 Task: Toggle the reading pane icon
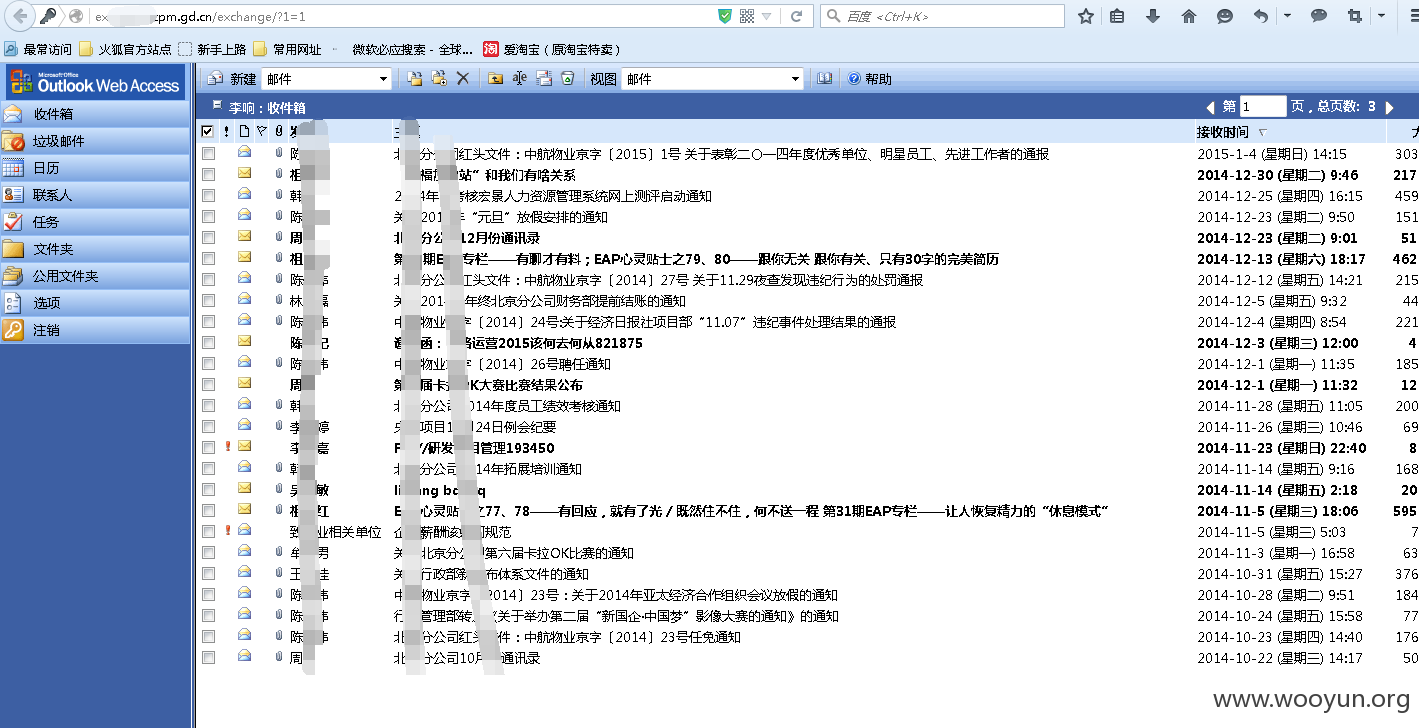pos(544,79)
